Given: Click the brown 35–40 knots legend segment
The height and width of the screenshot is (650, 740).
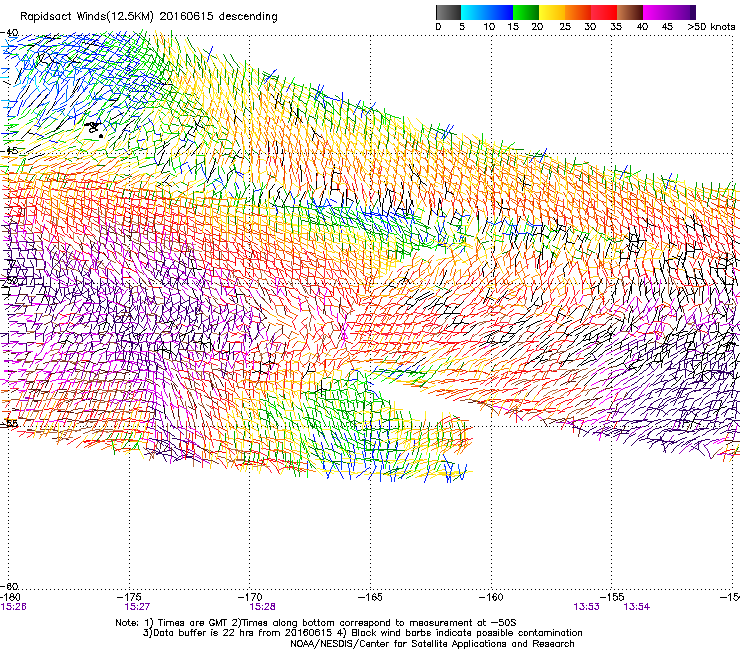Looking at the screenshot, I should tap(630, 12).
